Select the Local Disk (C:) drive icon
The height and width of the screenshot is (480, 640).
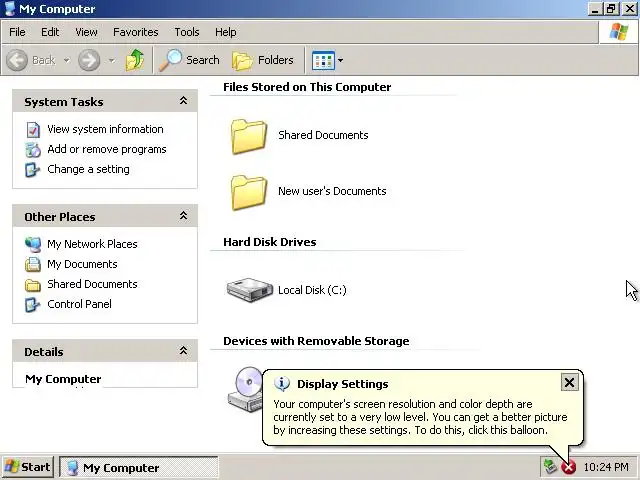[249, 289]
